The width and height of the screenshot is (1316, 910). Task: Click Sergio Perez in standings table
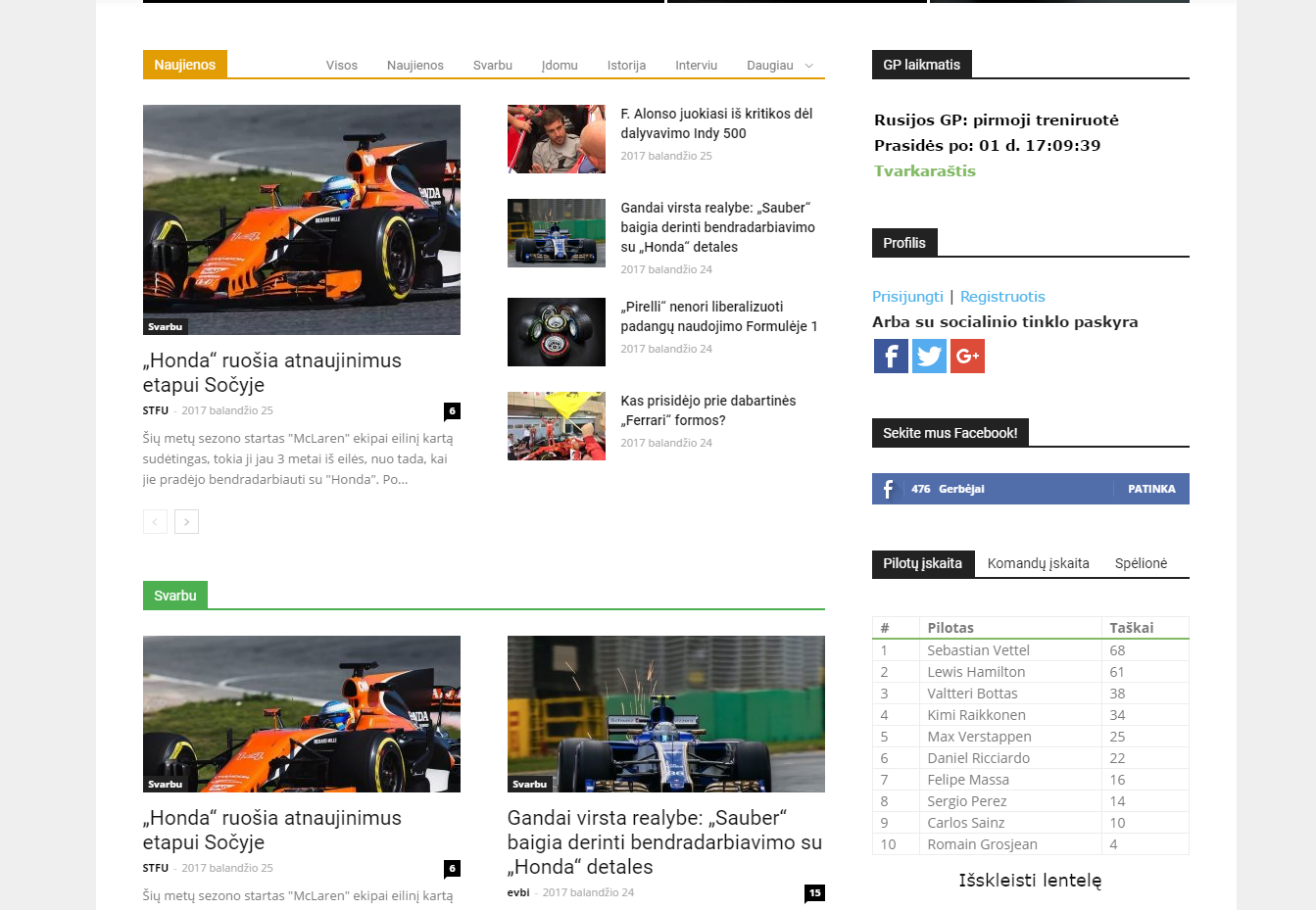[x=967, y=801]
